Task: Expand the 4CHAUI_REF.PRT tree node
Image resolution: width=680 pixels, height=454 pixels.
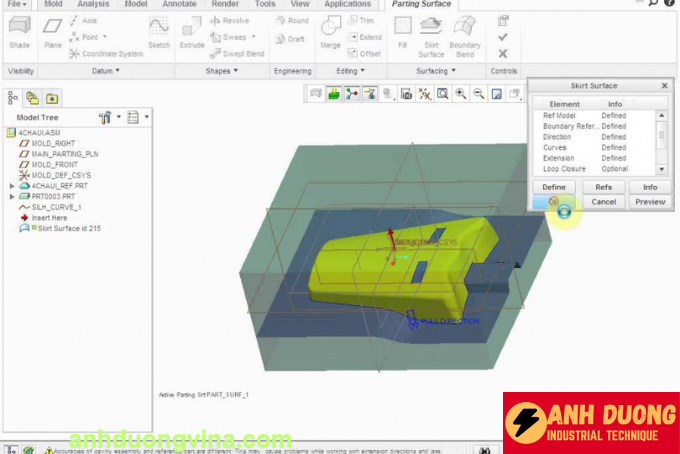Action: (12, 186)
